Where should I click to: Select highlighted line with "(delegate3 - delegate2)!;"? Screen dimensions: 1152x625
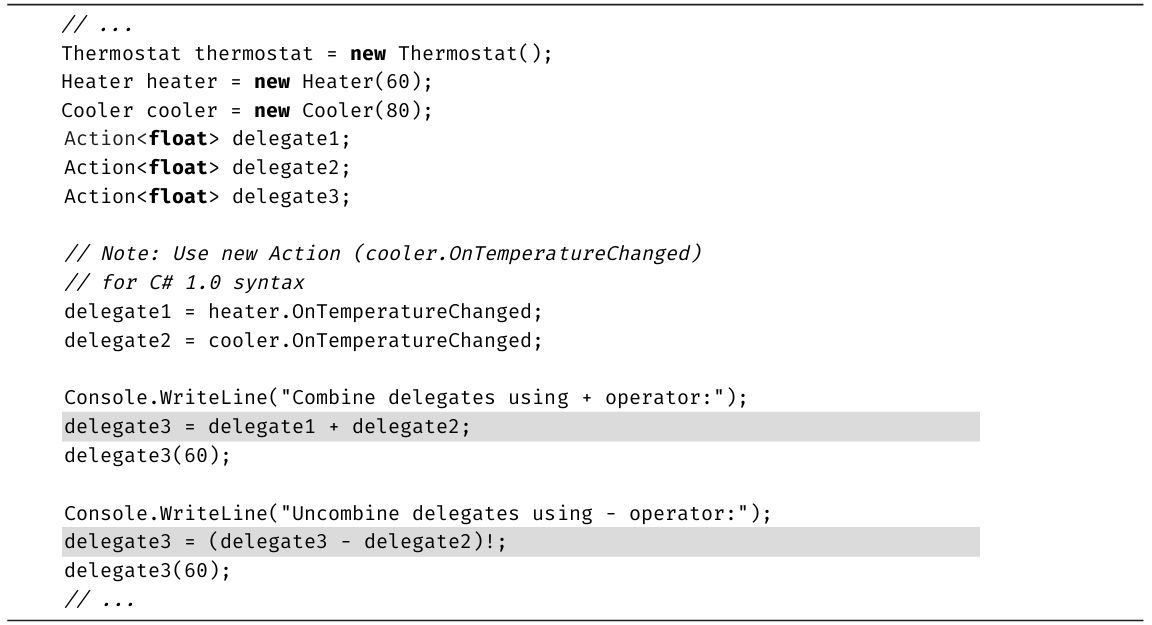tap(290, 543)
